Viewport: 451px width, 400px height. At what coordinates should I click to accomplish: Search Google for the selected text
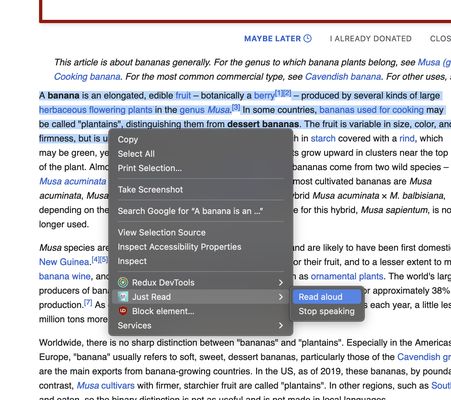pyautogui.click(x=201, y=211)
